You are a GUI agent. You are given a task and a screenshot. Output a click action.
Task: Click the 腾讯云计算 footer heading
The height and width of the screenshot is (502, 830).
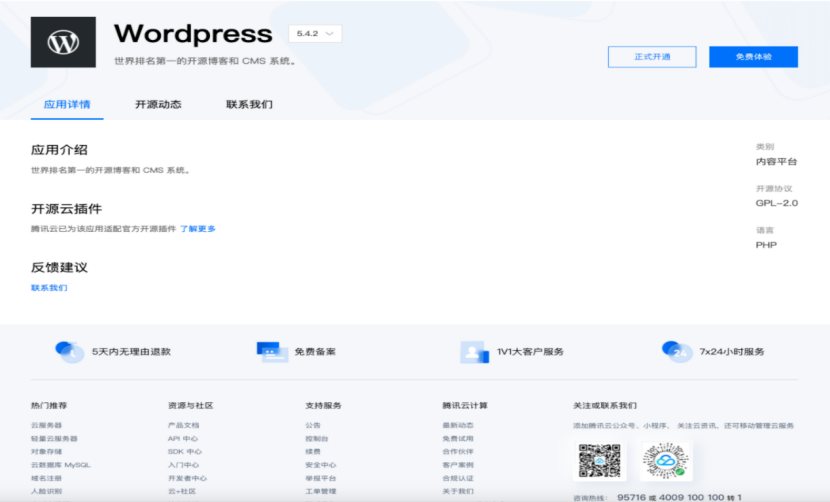(465, 406)
